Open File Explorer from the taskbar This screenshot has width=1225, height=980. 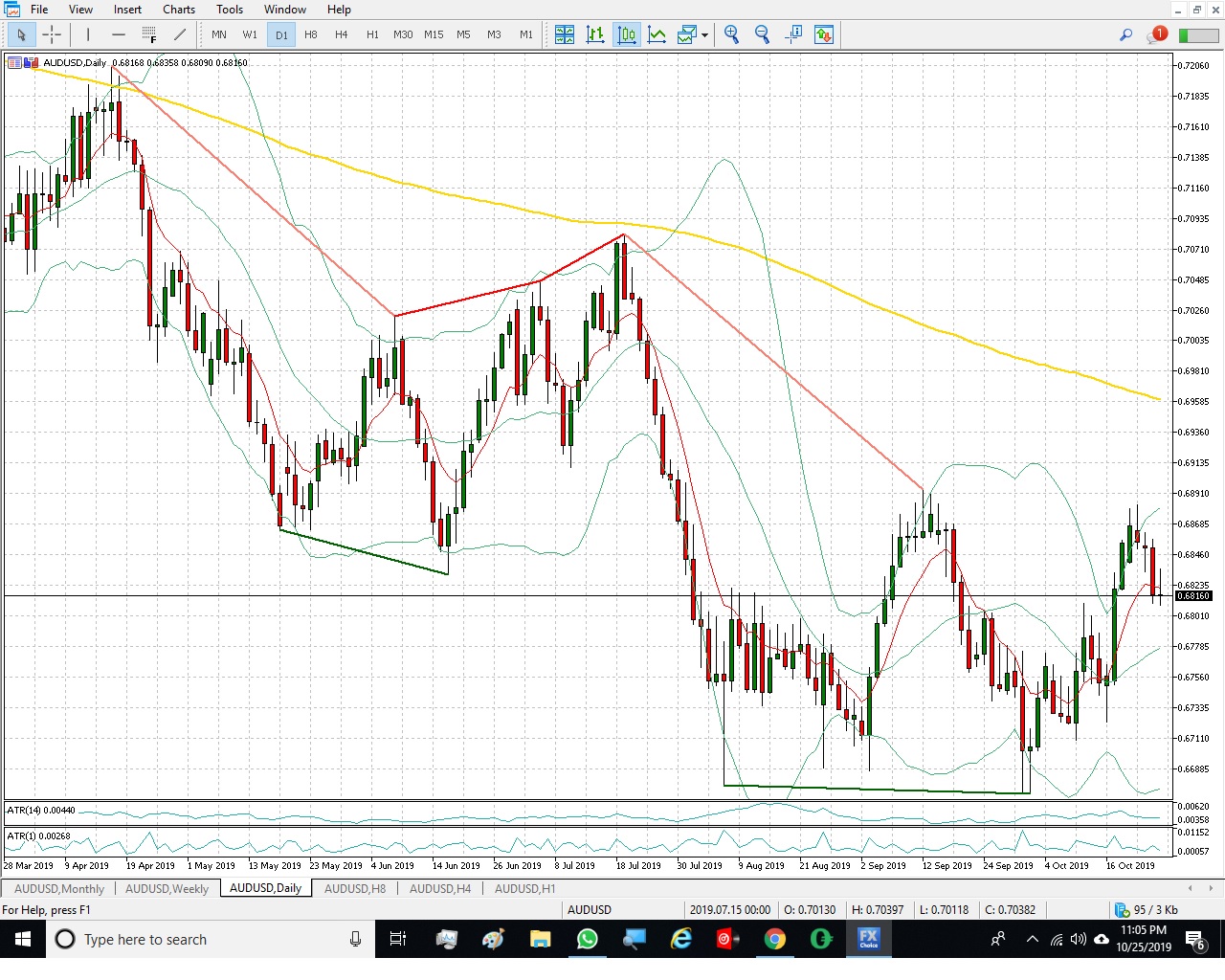540,939
